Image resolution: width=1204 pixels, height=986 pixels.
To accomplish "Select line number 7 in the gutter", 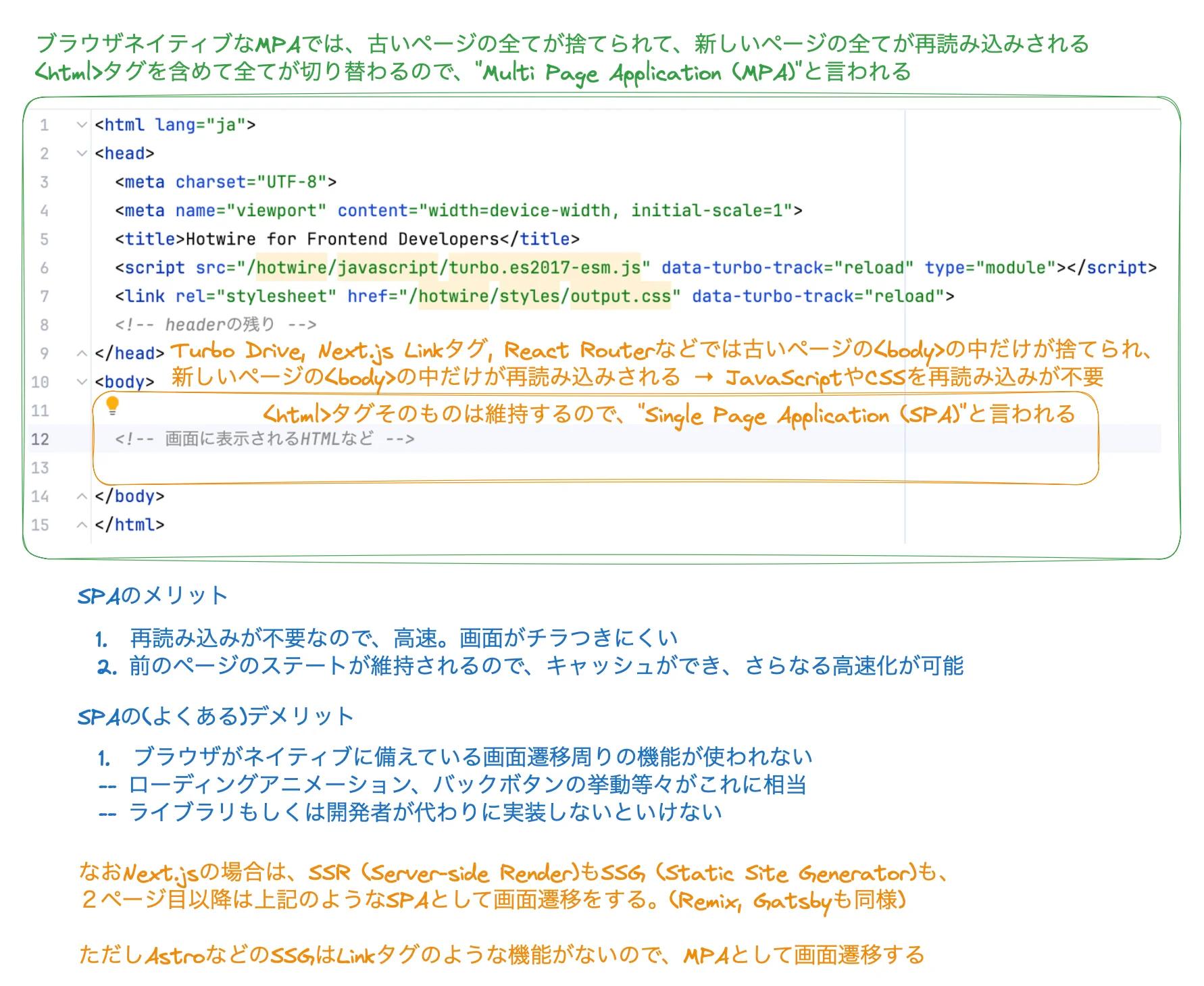I will (44, 296).
